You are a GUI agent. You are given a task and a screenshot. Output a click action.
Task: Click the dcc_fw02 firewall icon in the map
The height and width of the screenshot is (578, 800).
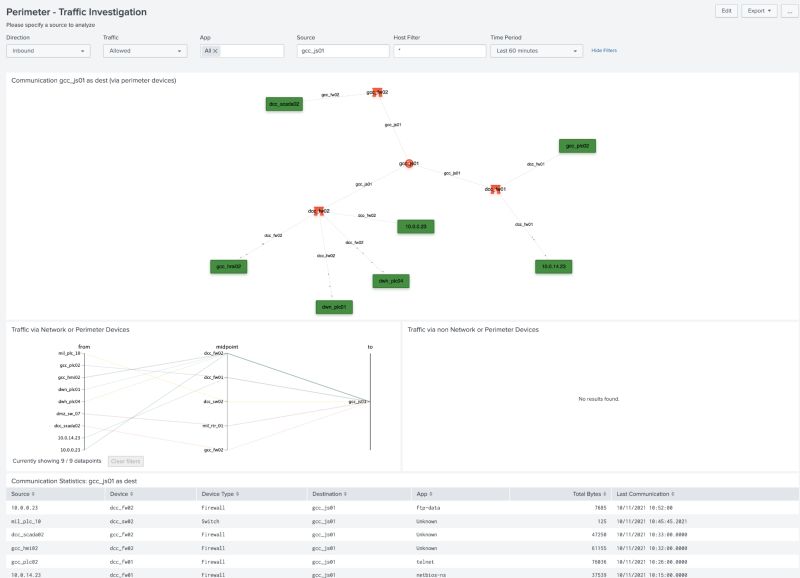pos(320,210)
